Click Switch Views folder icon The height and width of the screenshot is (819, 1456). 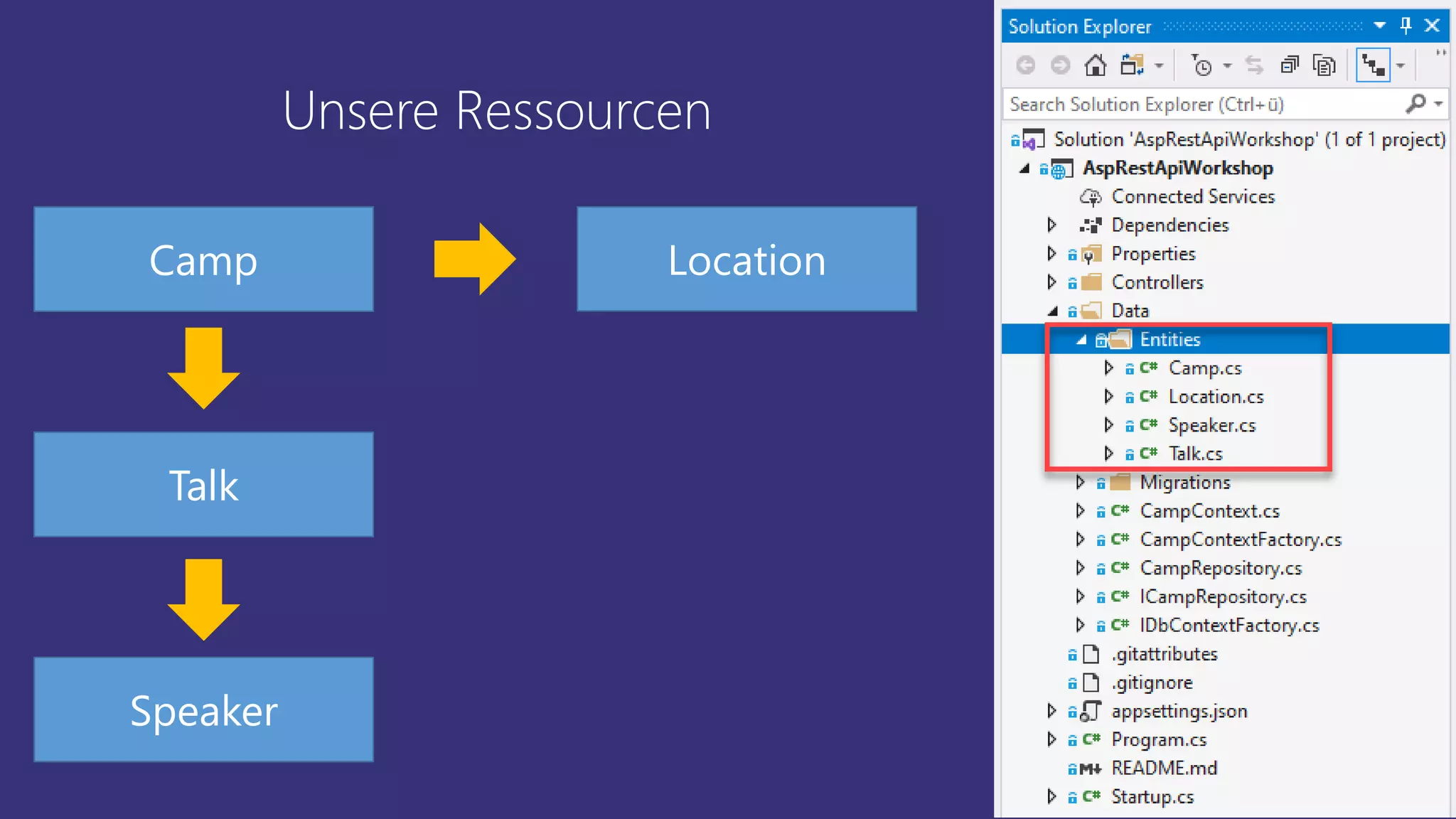pos(1132,65)
